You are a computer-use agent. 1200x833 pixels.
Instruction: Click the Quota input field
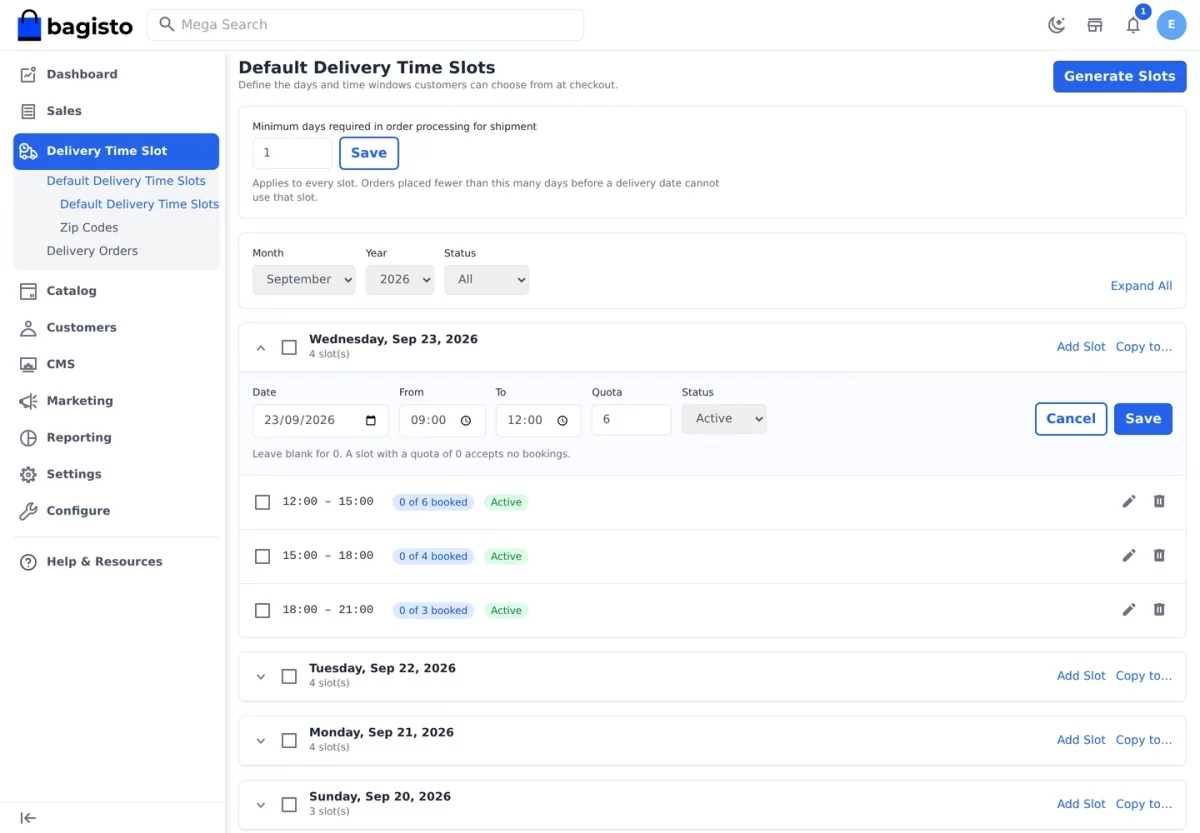(631, 420)
